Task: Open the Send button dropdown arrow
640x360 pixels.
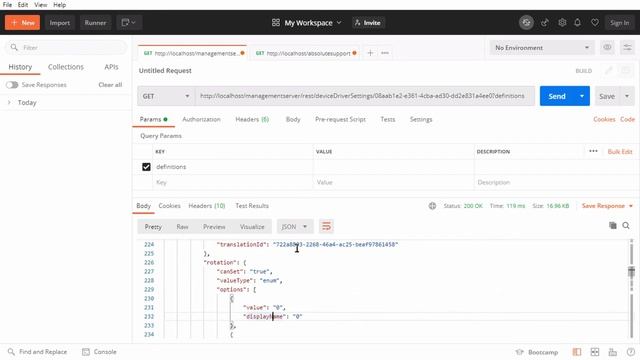Action: [x=582, y=96]
